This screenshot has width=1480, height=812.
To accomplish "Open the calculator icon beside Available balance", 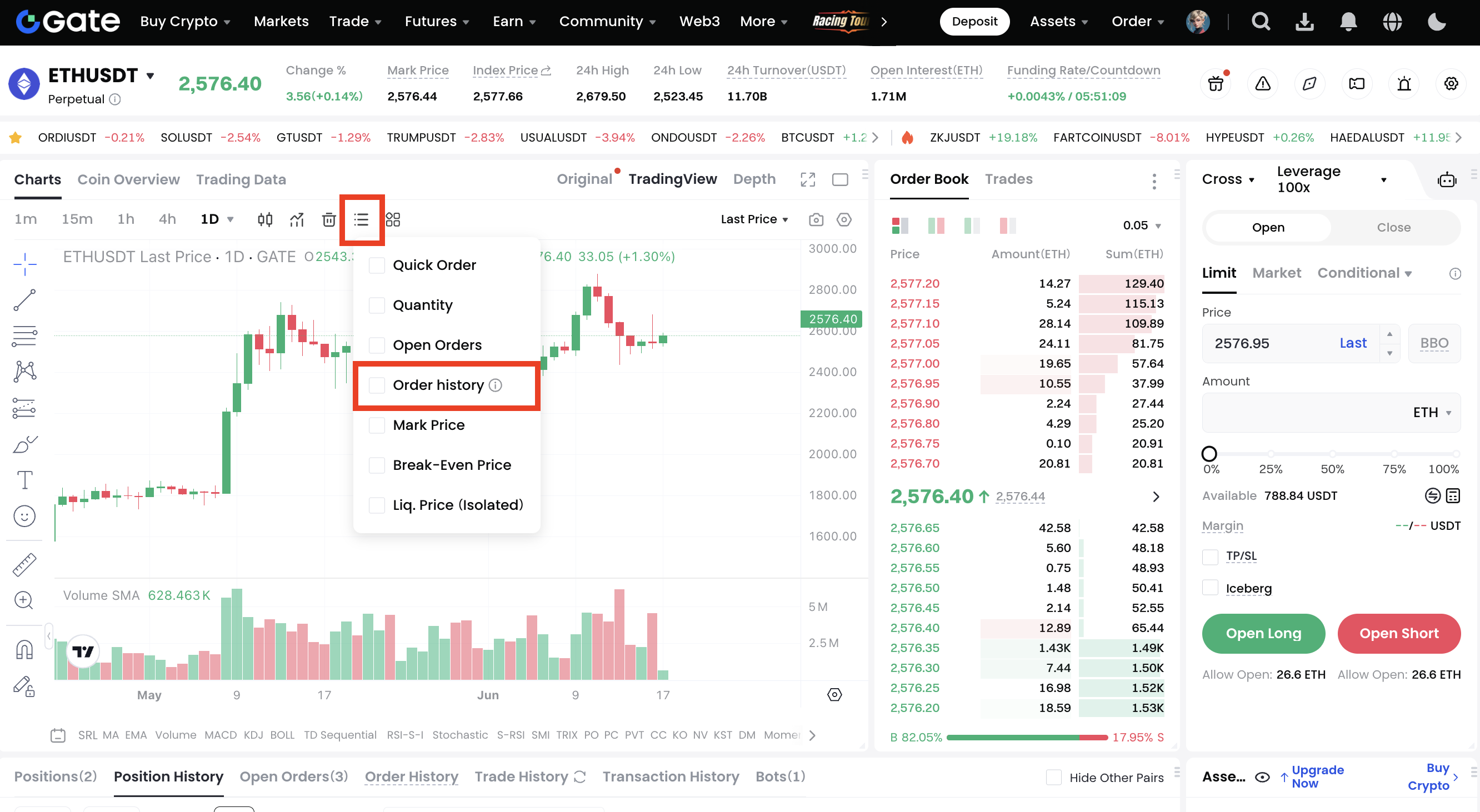I will coord(1453,495).
